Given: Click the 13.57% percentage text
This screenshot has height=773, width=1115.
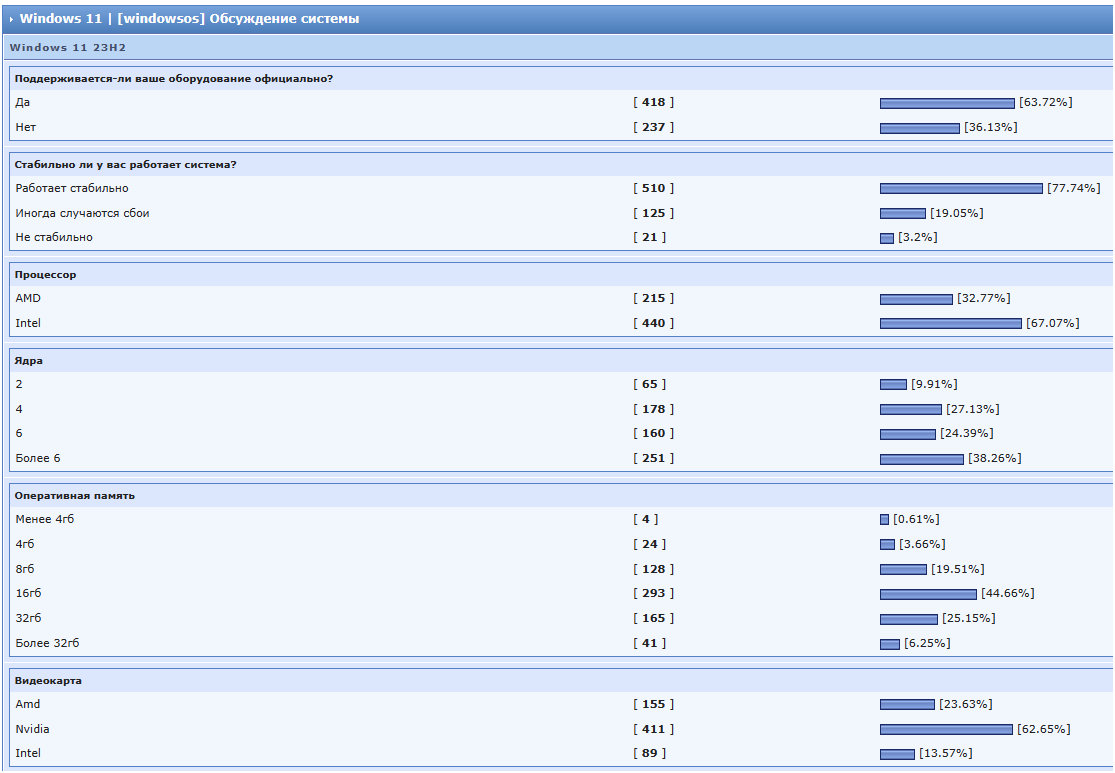Looking at the screenshot, I should [946, 754].
